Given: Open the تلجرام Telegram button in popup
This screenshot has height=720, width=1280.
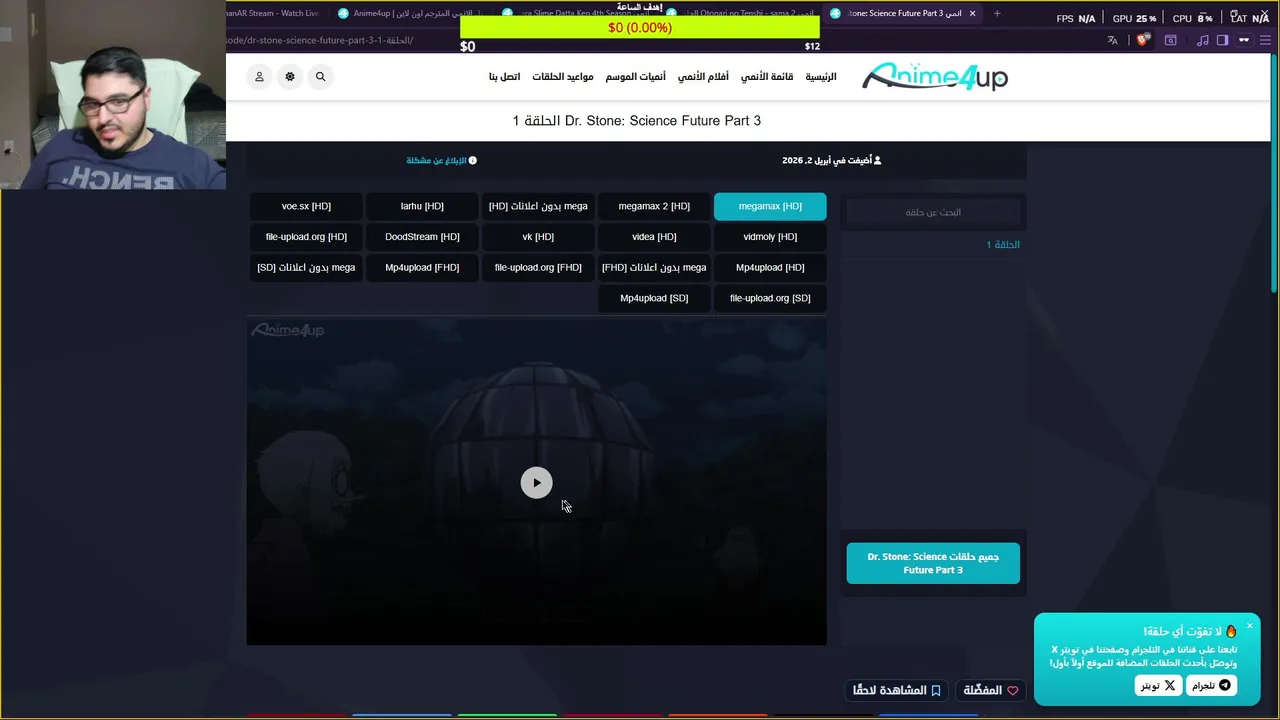Looking at the screenshot, I should coord(1211,686).
